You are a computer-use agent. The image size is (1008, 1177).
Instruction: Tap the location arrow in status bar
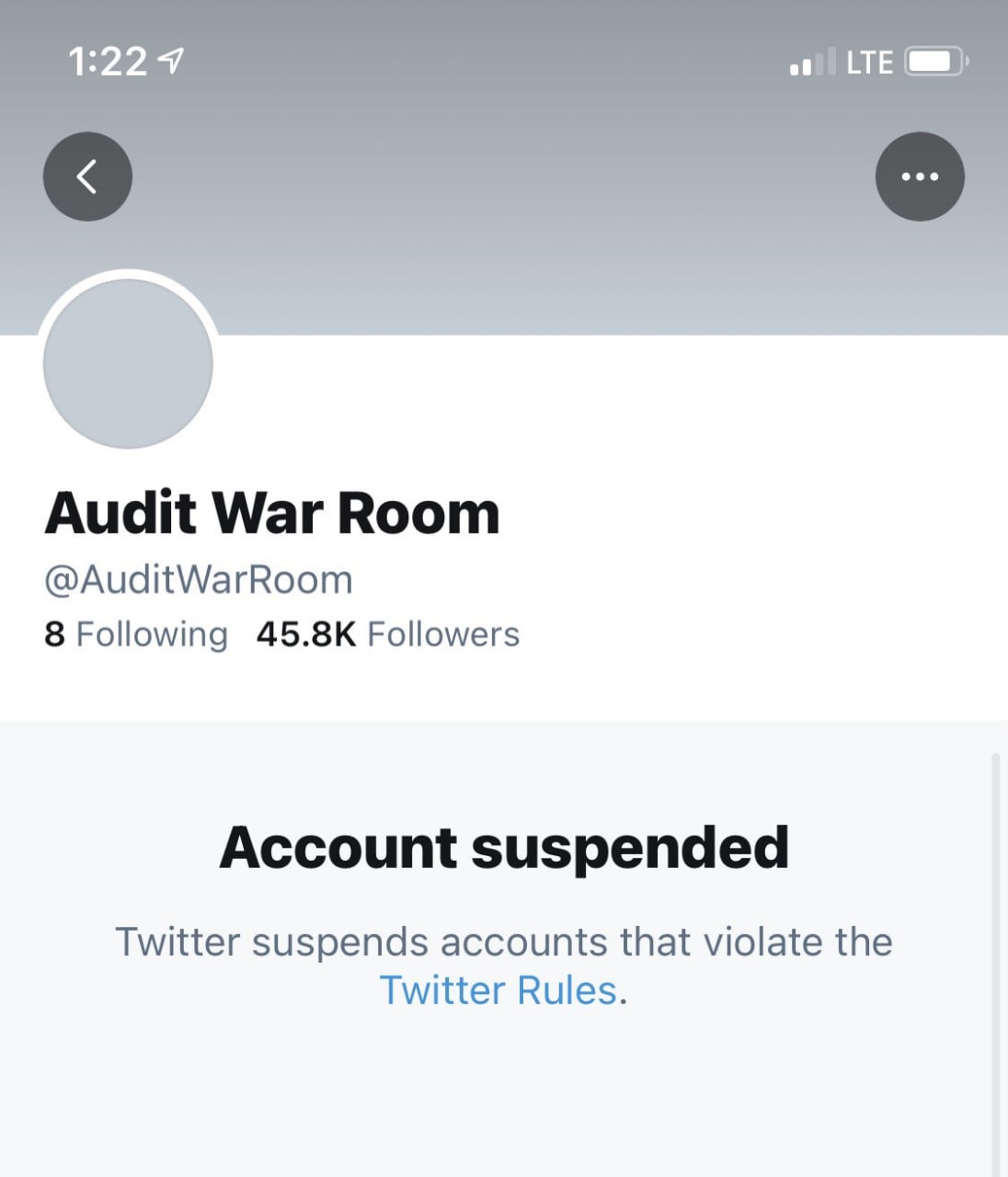pos(171,62)
